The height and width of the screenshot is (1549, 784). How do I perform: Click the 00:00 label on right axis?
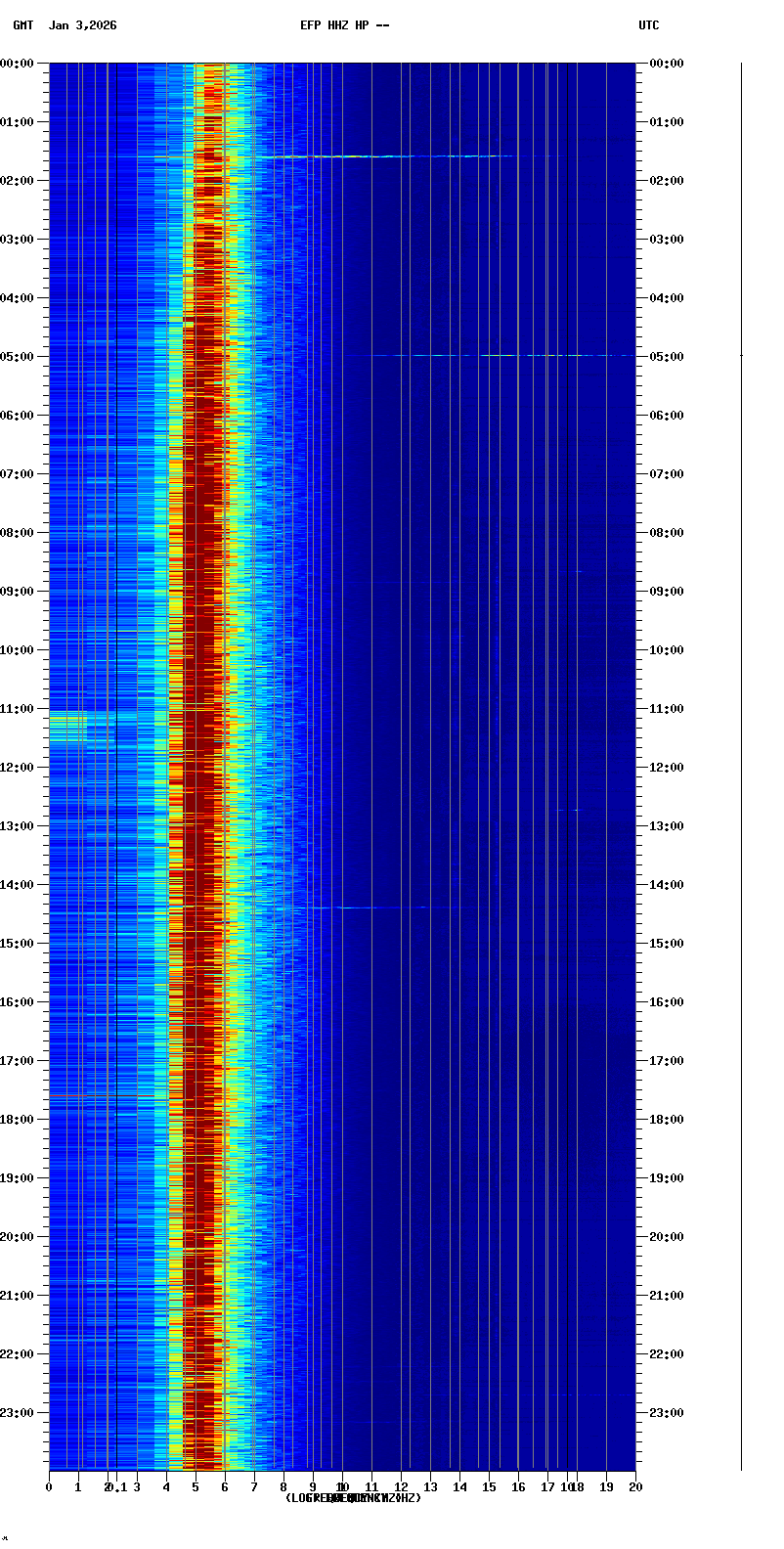pyautogui.click(x=667, y=64)
